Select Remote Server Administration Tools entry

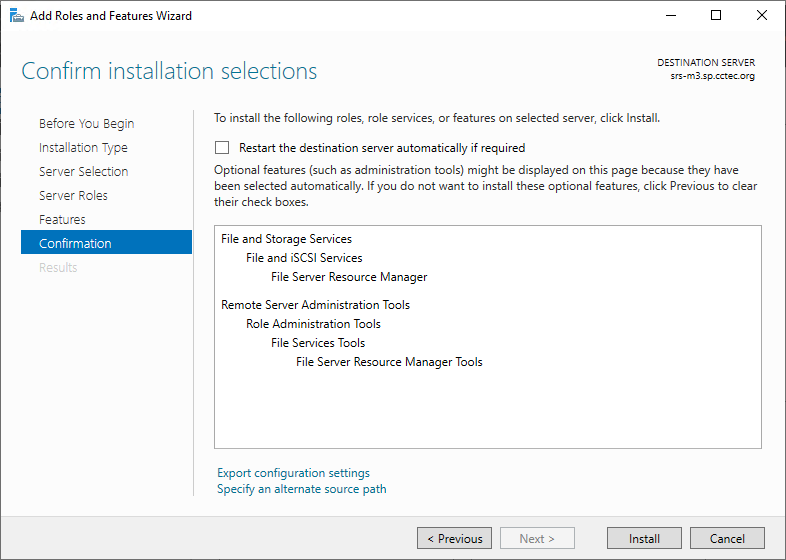(x=315, y=305)
